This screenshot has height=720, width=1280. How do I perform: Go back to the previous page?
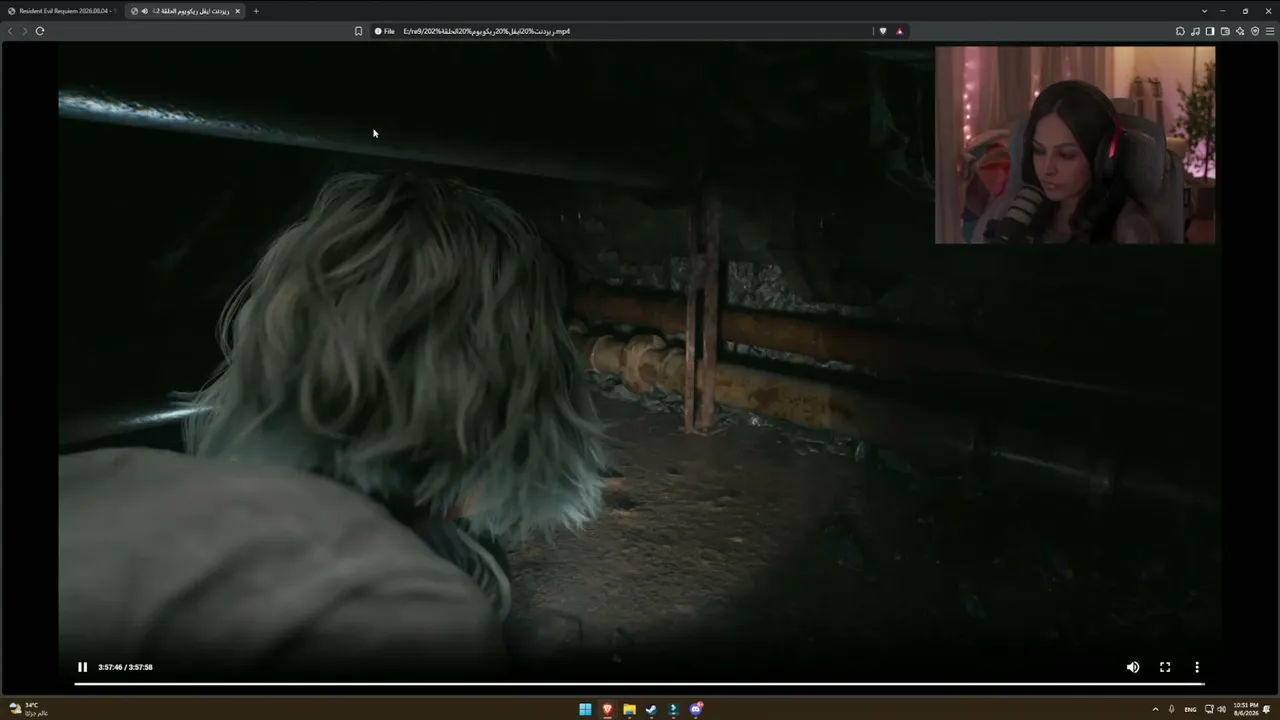click(x=11, y=31)
